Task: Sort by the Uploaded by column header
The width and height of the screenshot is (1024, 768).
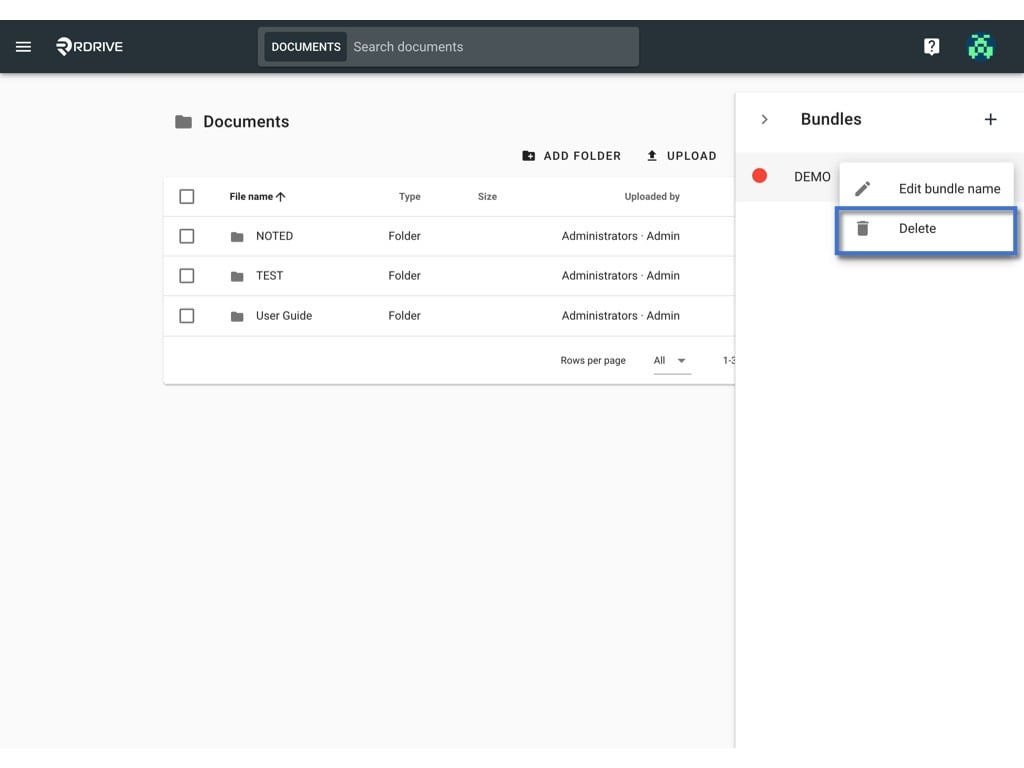Action: click(x=652, y=197)
